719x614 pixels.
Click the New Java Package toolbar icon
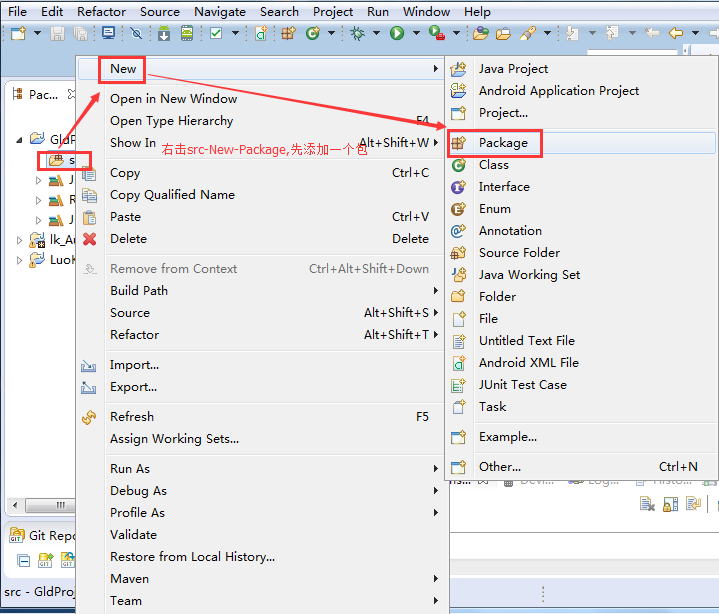pos(288,33)
